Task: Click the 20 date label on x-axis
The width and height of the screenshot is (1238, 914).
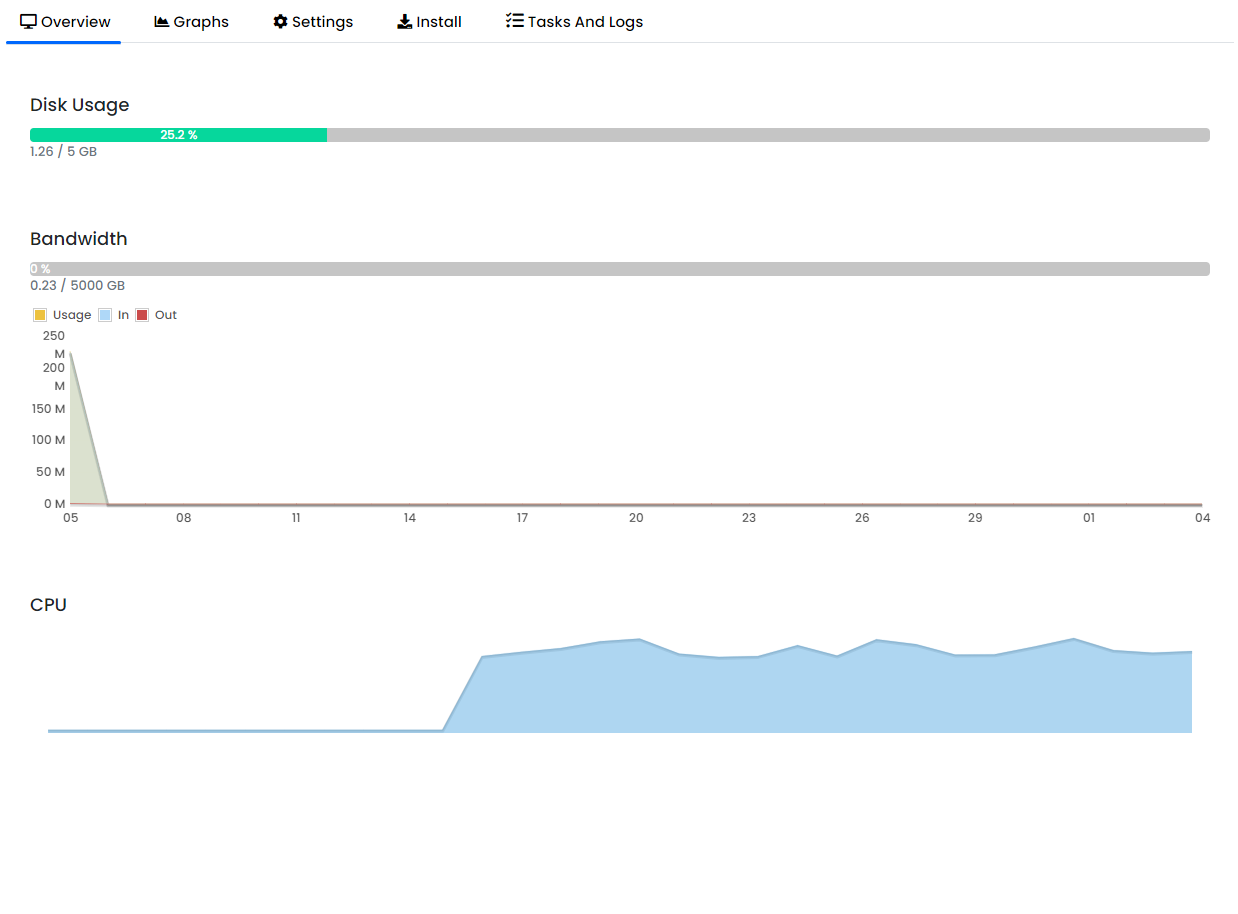Action: point(636,518)
